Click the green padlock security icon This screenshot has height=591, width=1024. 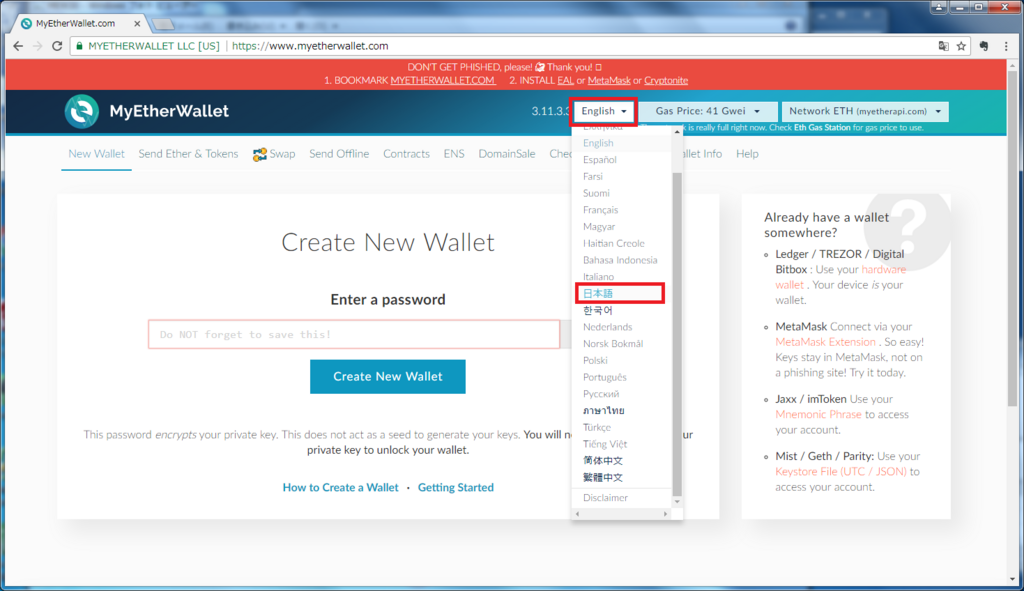click(x=80, y=46)
